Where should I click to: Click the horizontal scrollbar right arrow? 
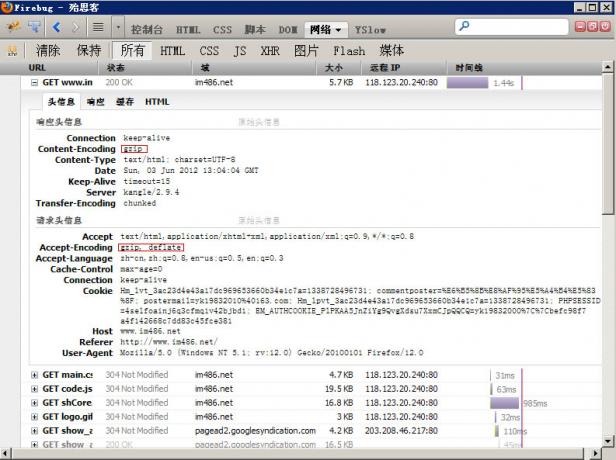(x=596, y=453)
